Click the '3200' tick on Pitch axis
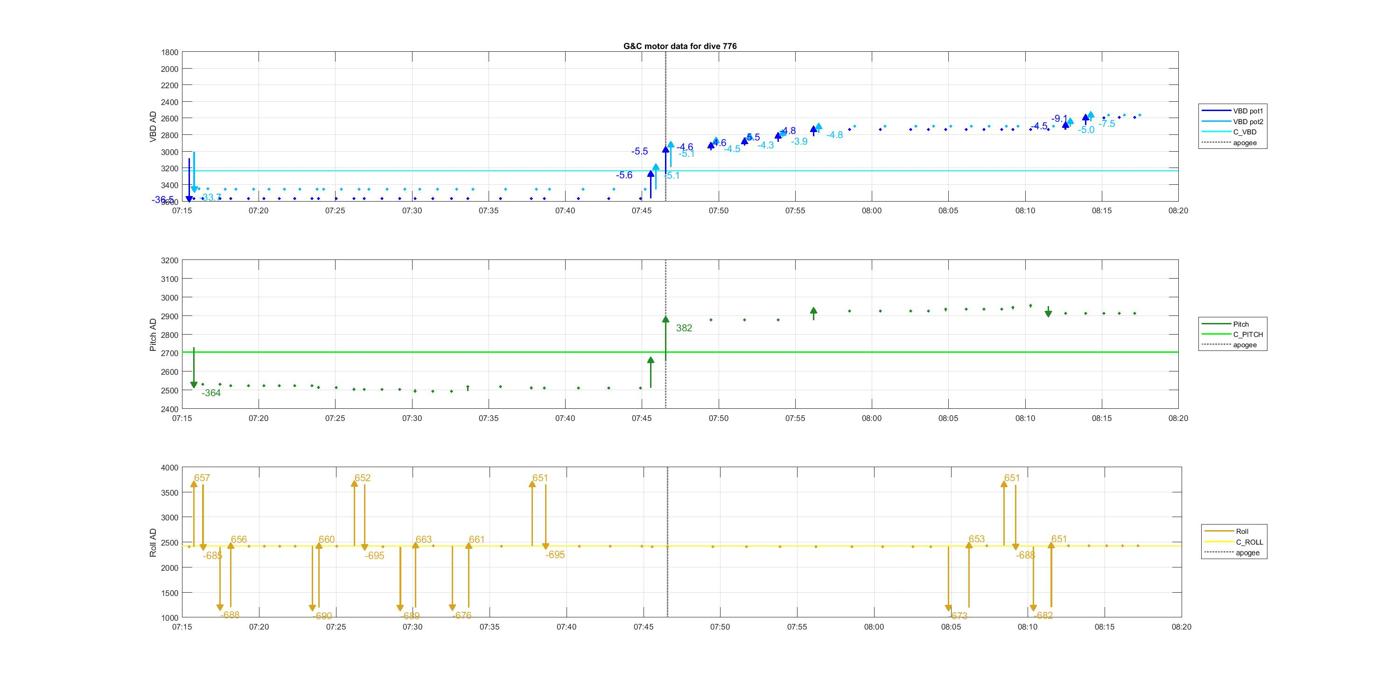 tap(169, 260)
